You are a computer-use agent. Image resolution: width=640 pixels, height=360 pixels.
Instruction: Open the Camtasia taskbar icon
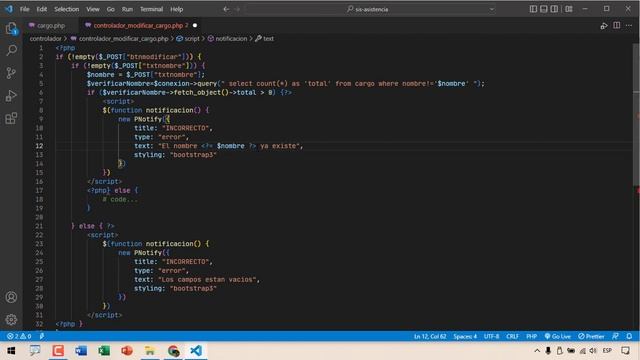click(x=58, y=351)
